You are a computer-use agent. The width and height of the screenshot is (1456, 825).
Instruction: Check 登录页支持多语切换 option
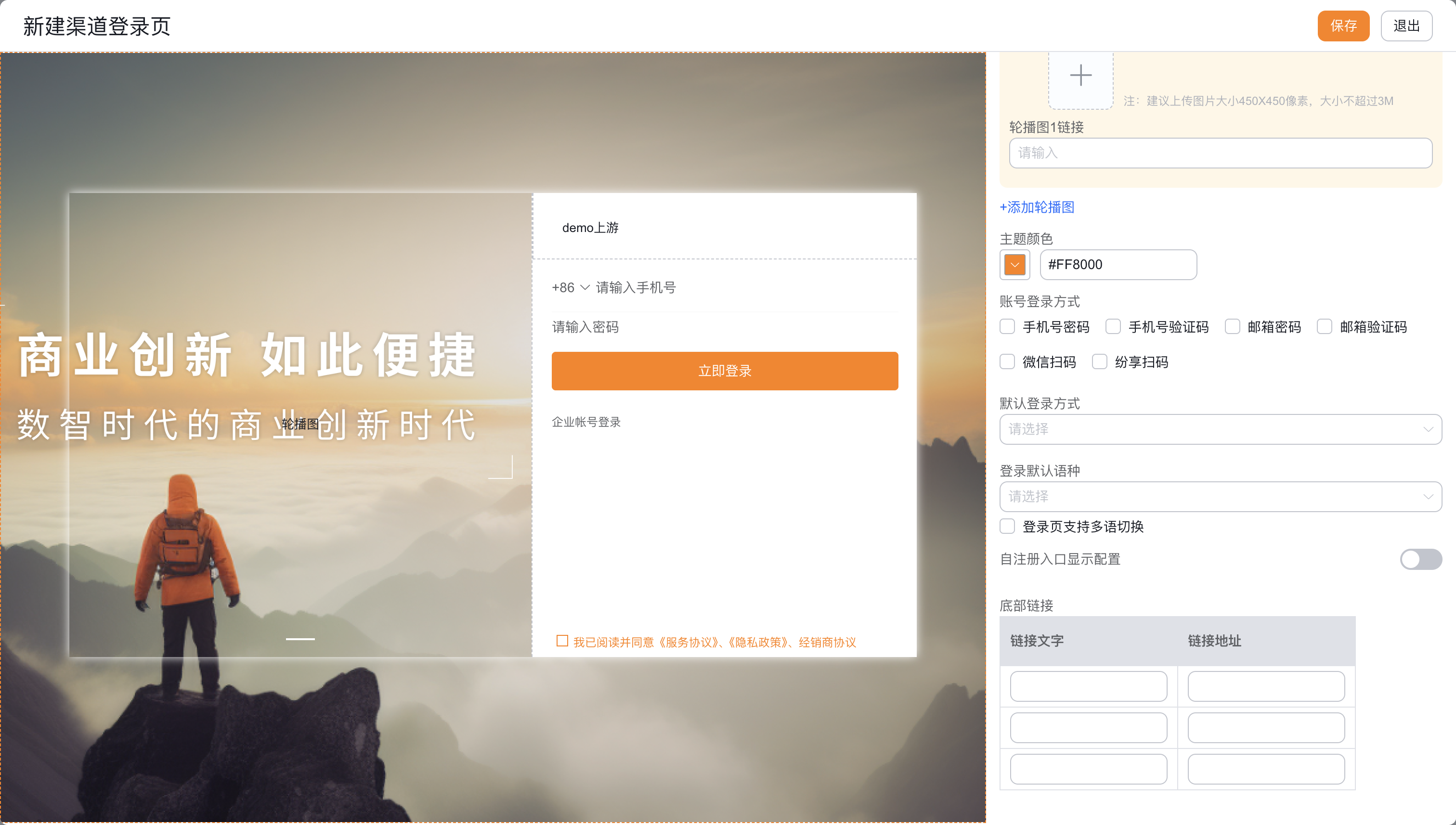tap(1007, 526)
